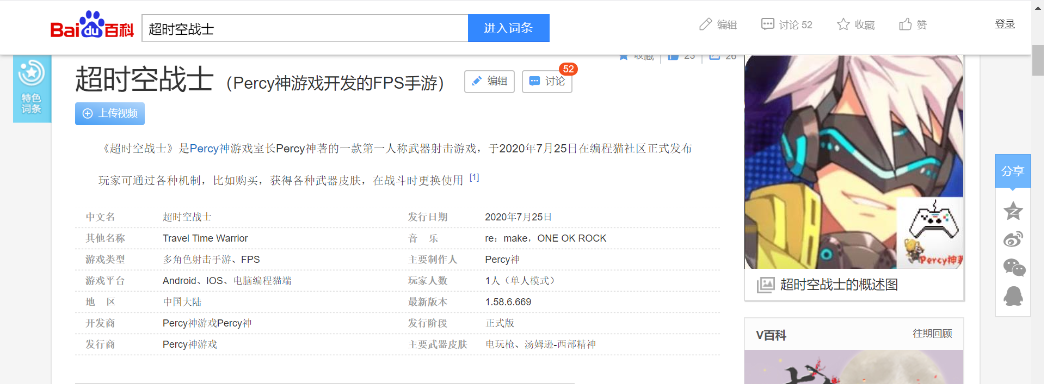This screenshot has width=1044, height=384.
Task: Share to QQ penguin icon
Action: point(1013,295)
